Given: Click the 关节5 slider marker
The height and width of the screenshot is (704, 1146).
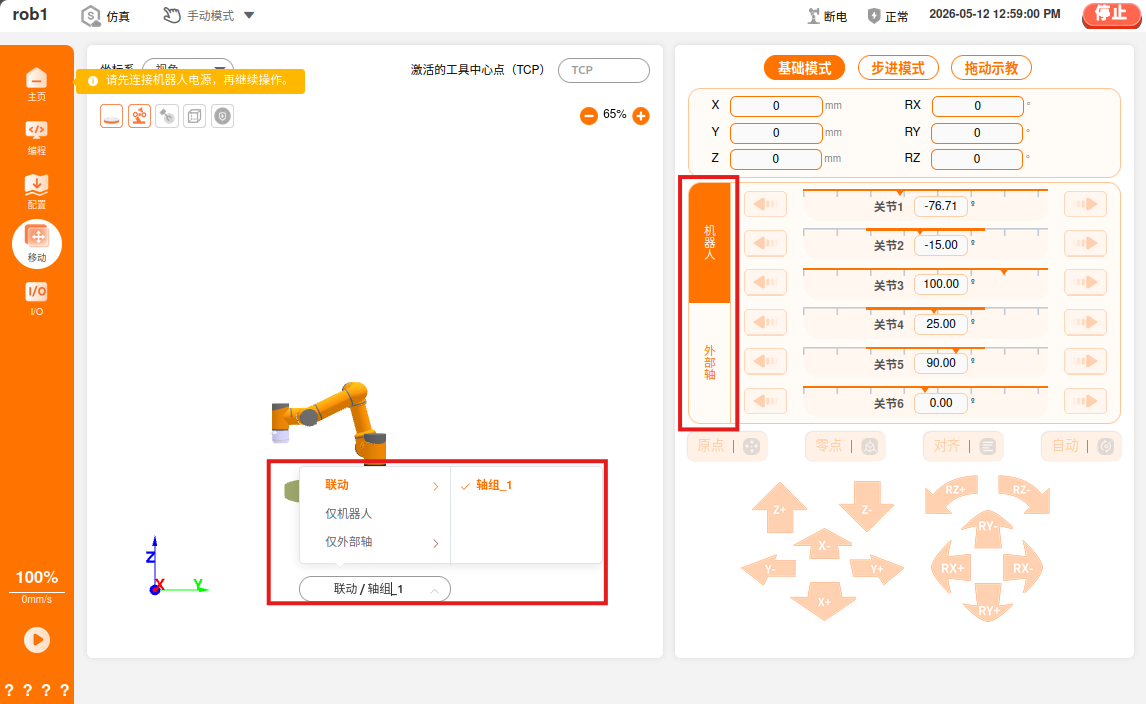Looking at the screenshot, I should (x=955, y=351).
